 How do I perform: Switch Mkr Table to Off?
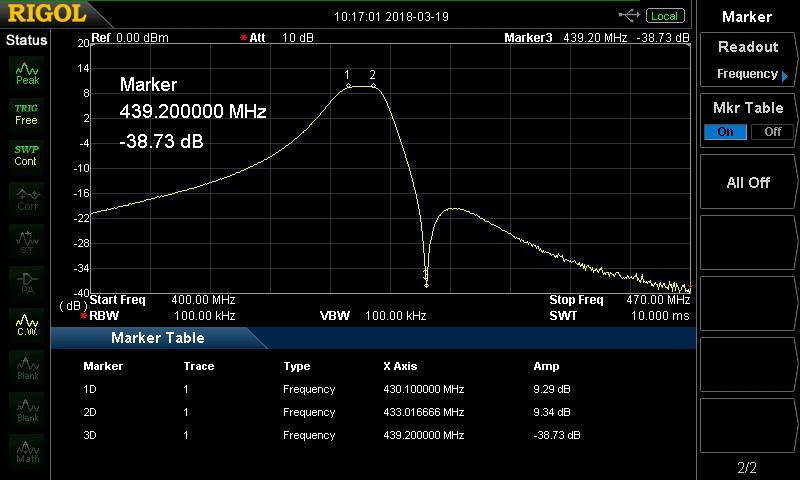772,132
